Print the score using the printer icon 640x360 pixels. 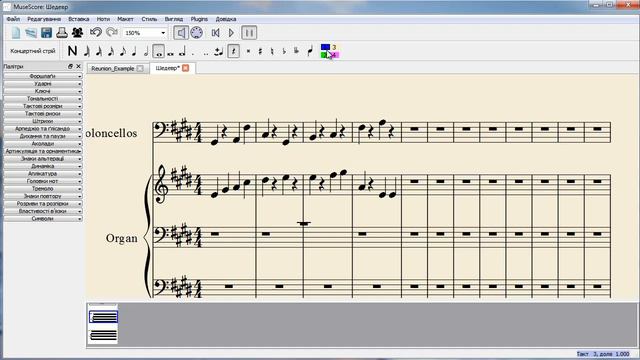click(62, 33)
